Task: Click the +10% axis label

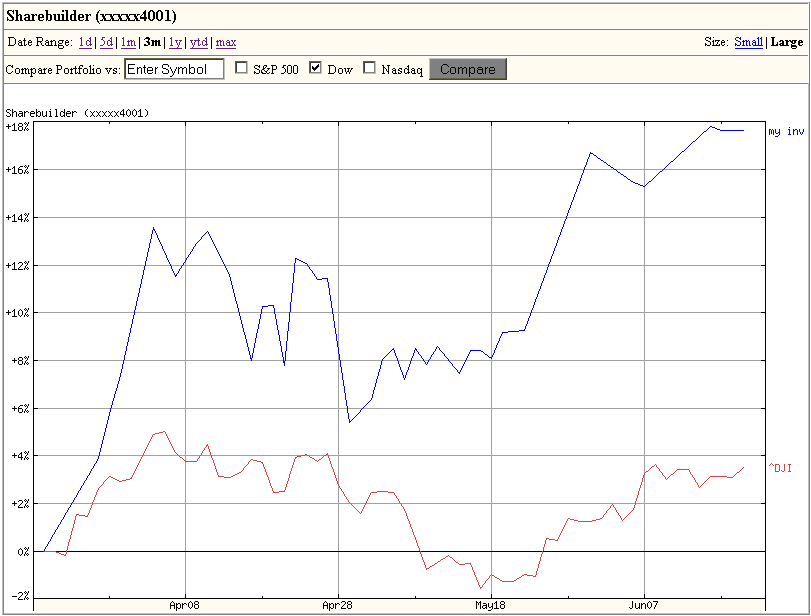Action: point(18,313)
